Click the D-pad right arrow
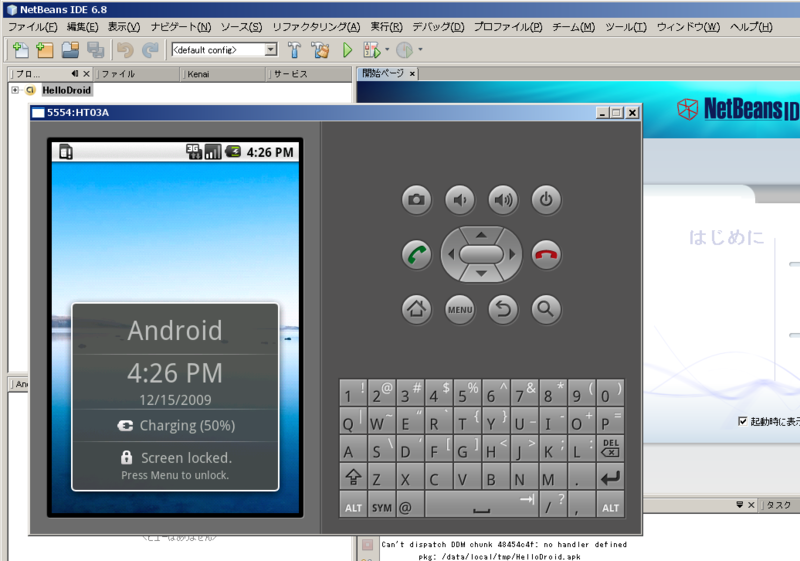This screenshot has height=561, width=800. [x=512, y=254]
